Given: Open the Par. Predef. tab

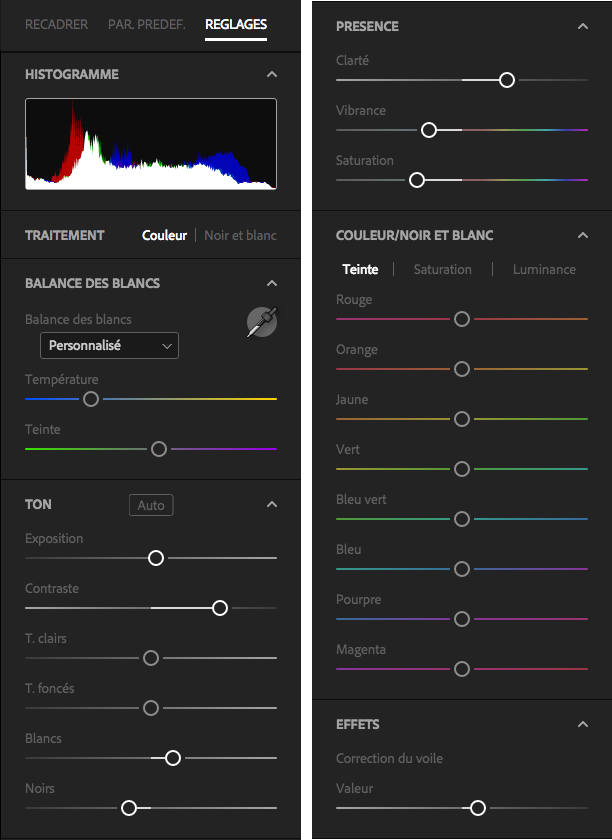Looking at the screenshot, I should coord(147,25).
